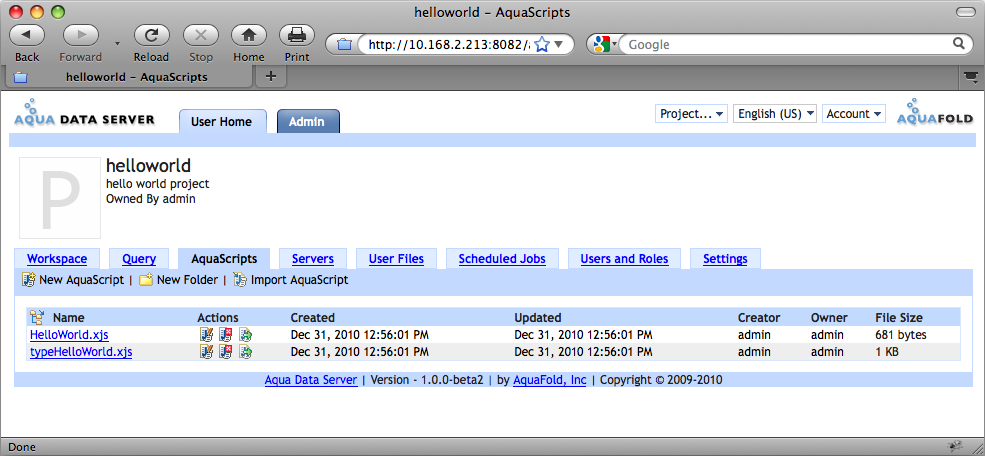This screenshot has width=985, height=456.
Task: Click export arrow icon for HelloWorld.xjs
Action: (246, 335)
